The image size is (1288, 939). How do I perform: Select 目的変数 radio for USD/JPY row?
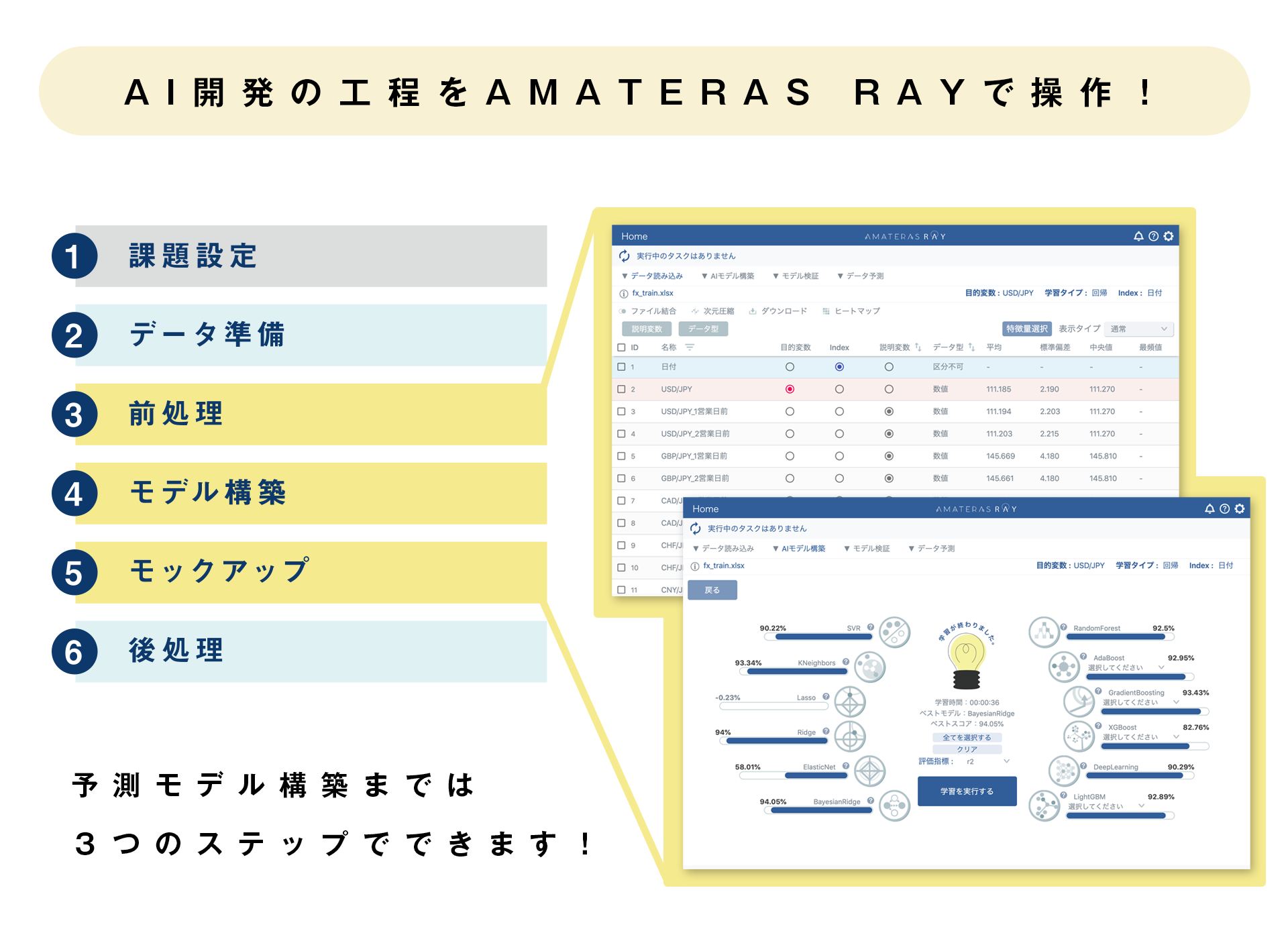coord(790,389)
